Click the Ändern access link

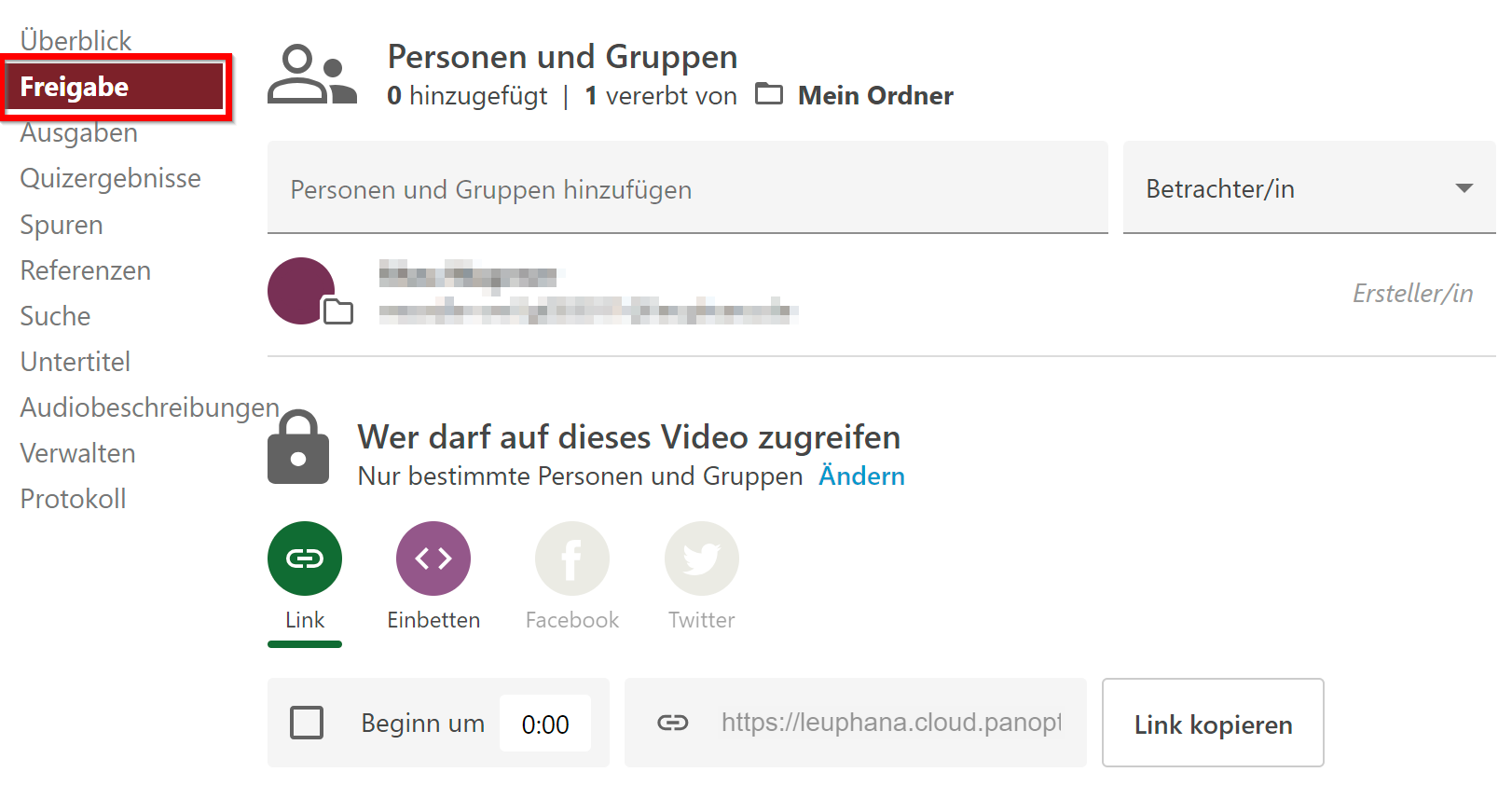[861, 476]
